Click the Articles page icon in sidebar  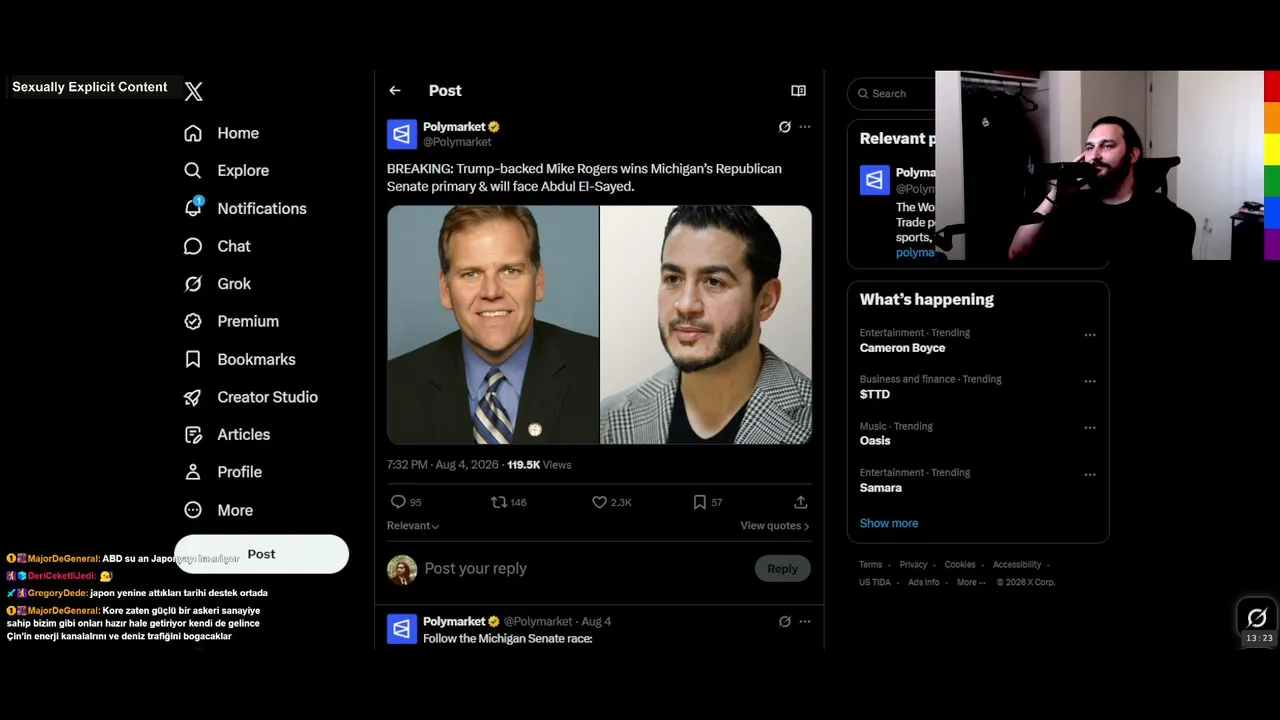(193, 435)
